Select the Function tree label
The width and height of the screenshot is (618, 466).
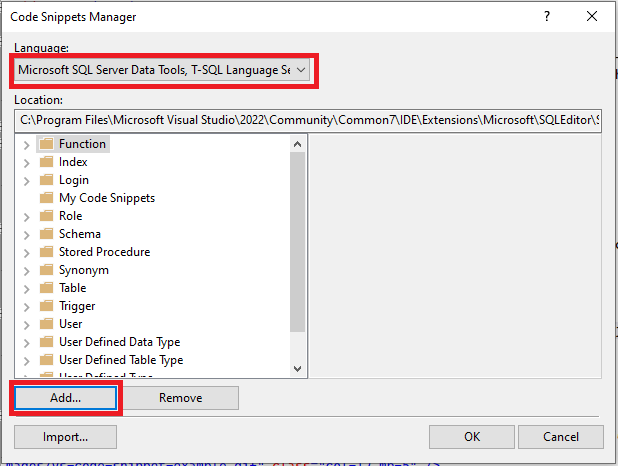pyautogui.click(x=82, y=144)
